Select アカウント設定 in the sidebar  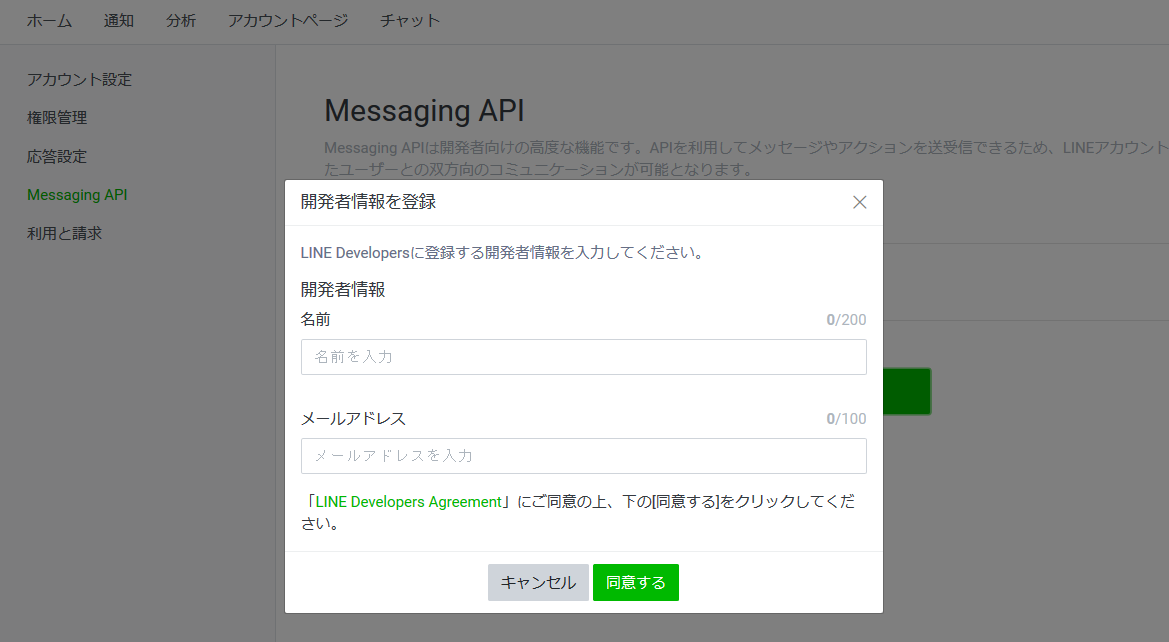79,80
